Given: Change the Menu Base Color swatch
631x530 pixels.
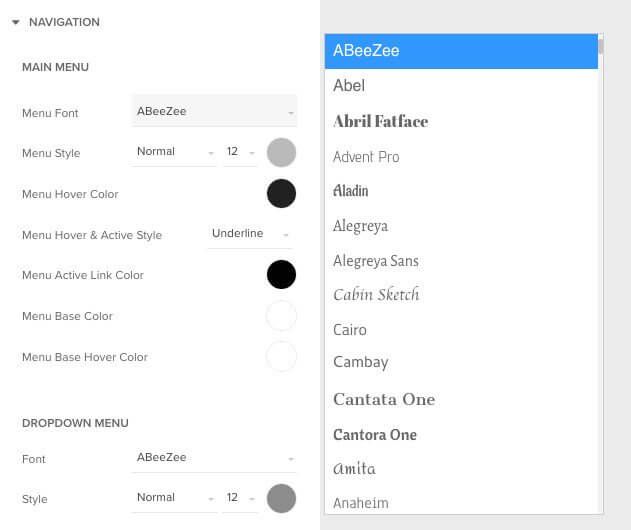Looking at the screenshot, I should (281, 316).
